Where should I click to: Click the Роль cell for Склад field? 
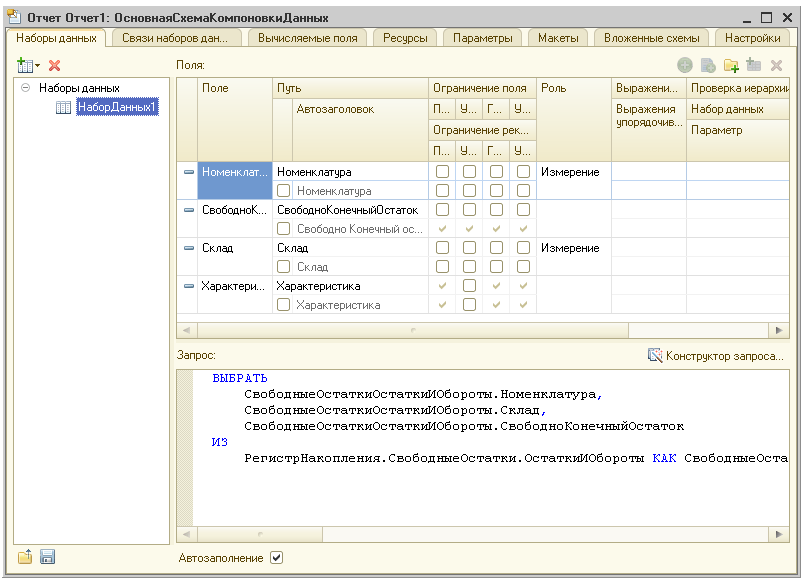tap(573, 248)
